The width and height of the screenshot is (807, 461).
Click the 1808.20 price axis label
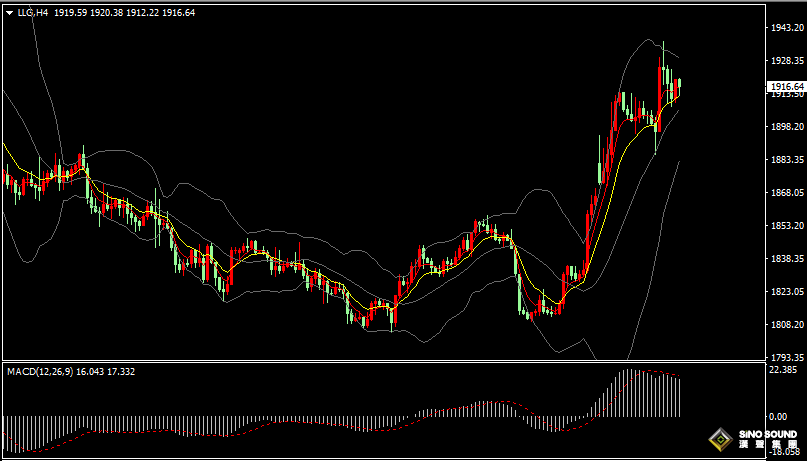click(786, 325)
